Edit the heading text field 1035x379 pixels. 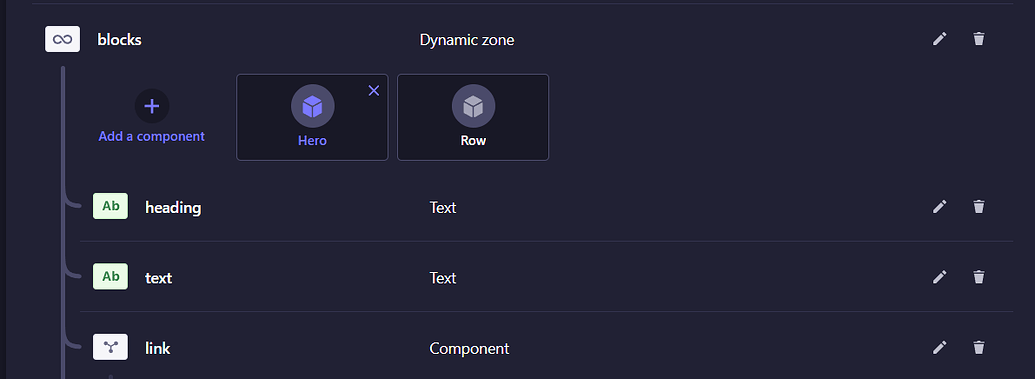[x=939, y=207]
